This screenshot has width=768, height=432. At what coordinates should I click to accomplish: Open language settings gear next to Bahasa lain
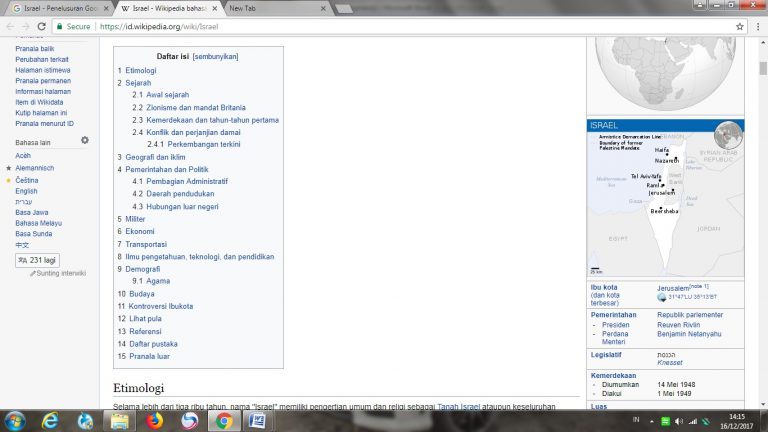point(85,141)
